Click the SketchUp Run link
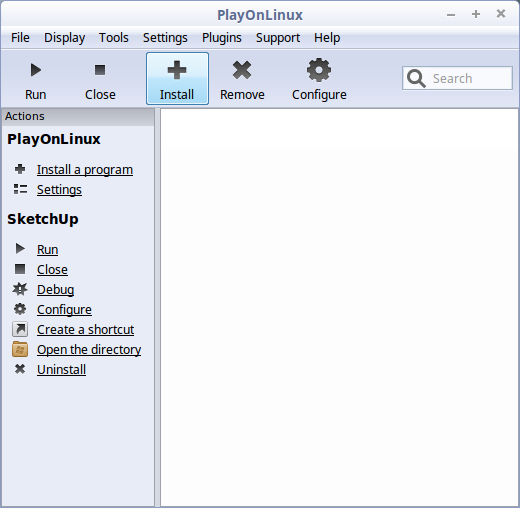 [48, 250]
